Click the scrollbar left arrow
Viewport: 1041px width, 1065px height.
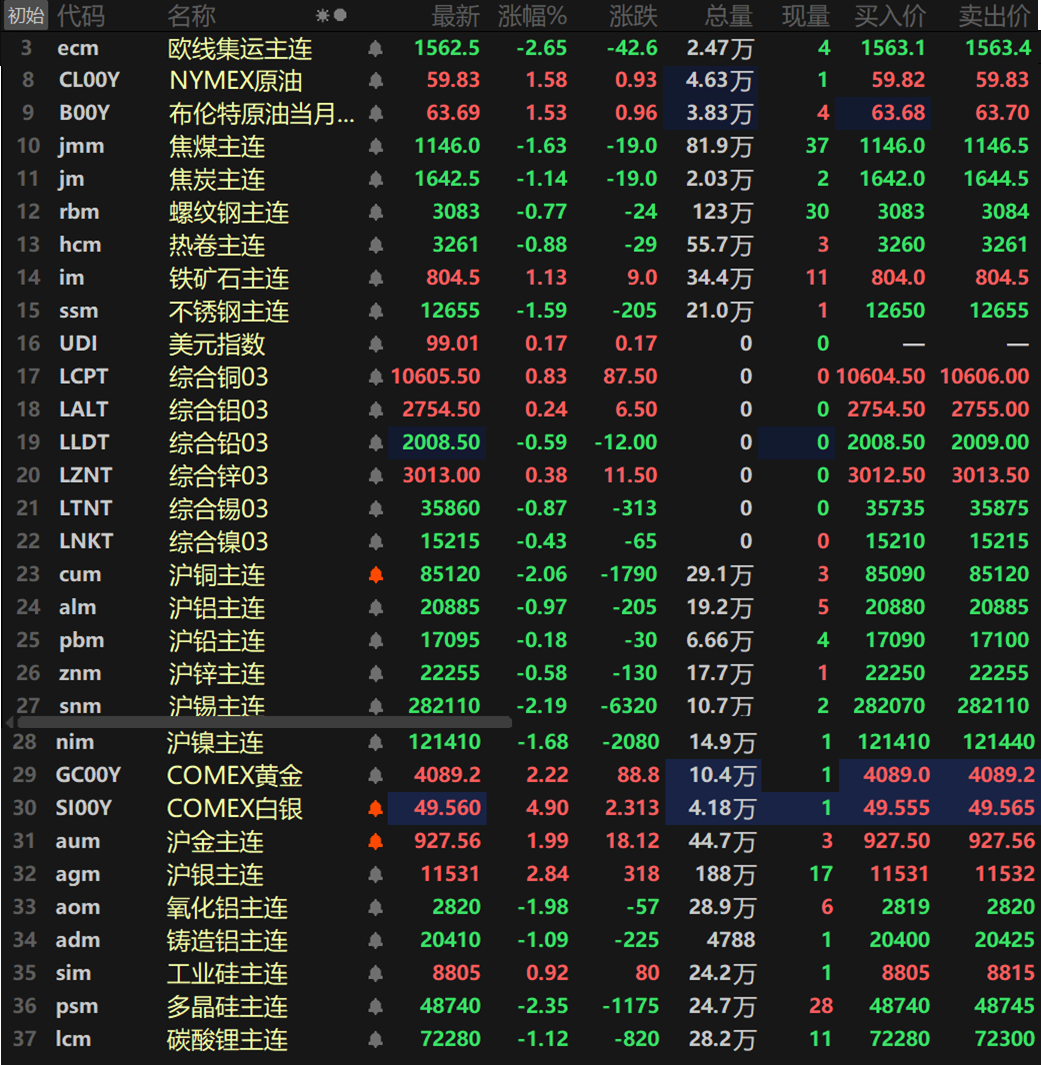coord(10,721)
